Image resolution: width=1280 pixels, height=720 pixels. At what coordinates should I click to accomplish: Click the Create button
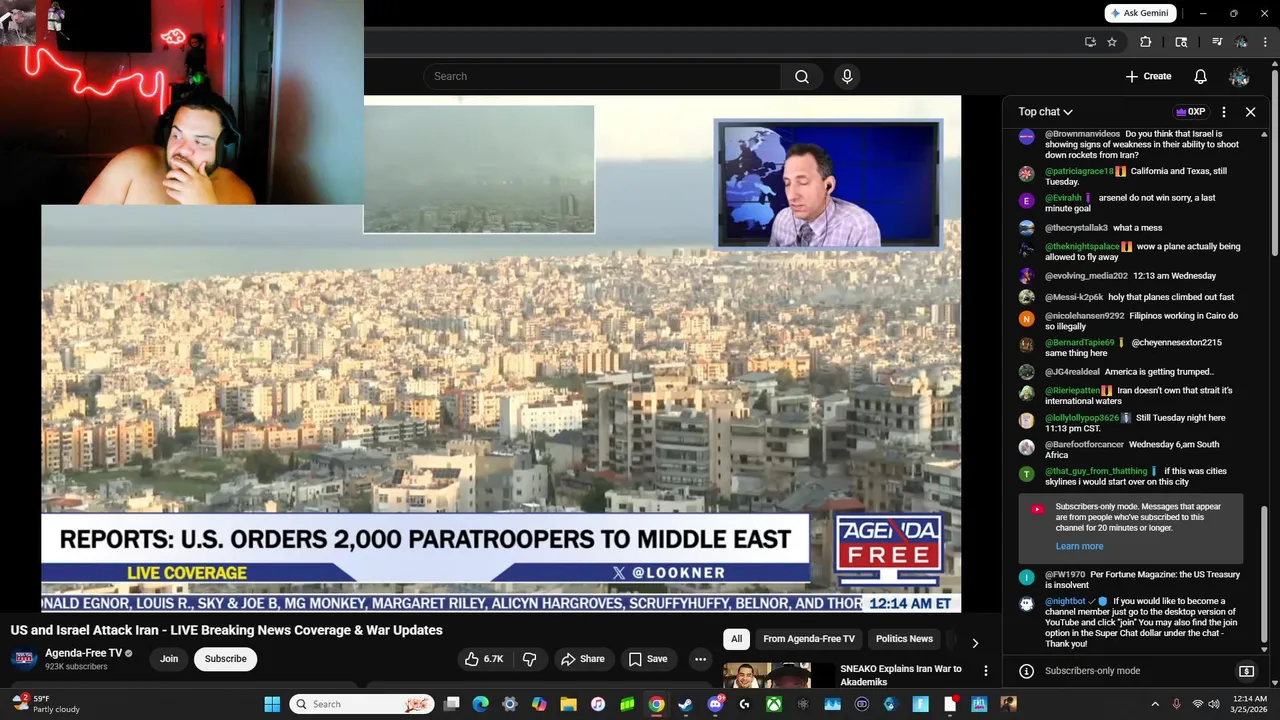[1148, 76]
